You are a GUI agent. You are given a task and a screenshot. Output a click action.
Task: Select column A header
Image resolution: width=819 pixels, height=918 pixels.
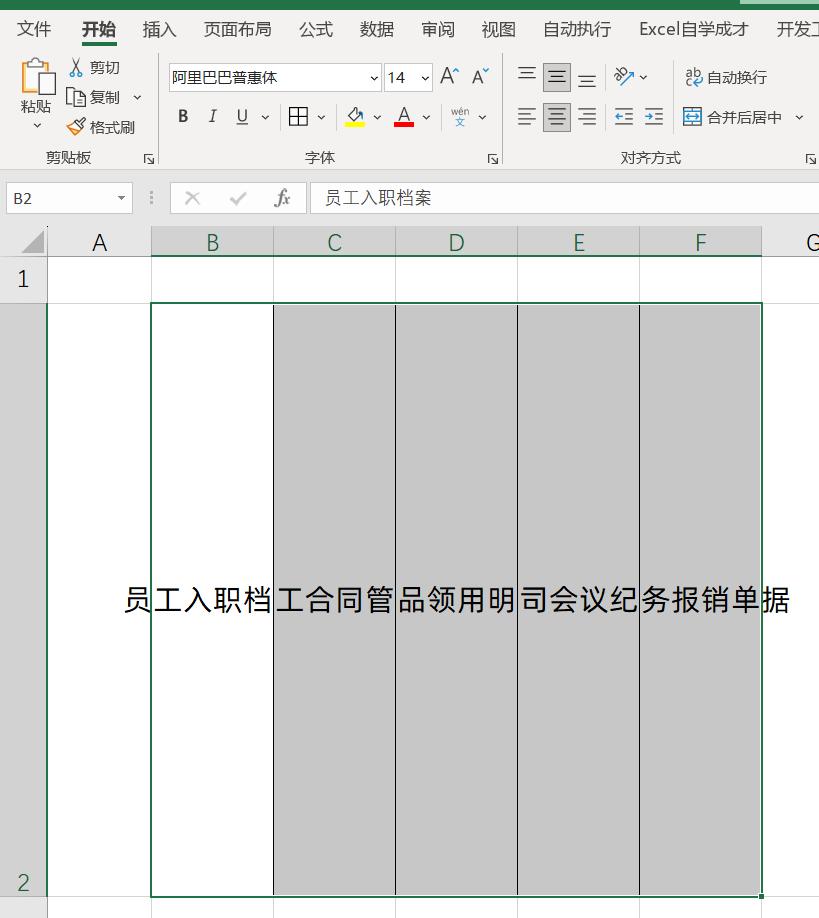[x=100, y=242]
